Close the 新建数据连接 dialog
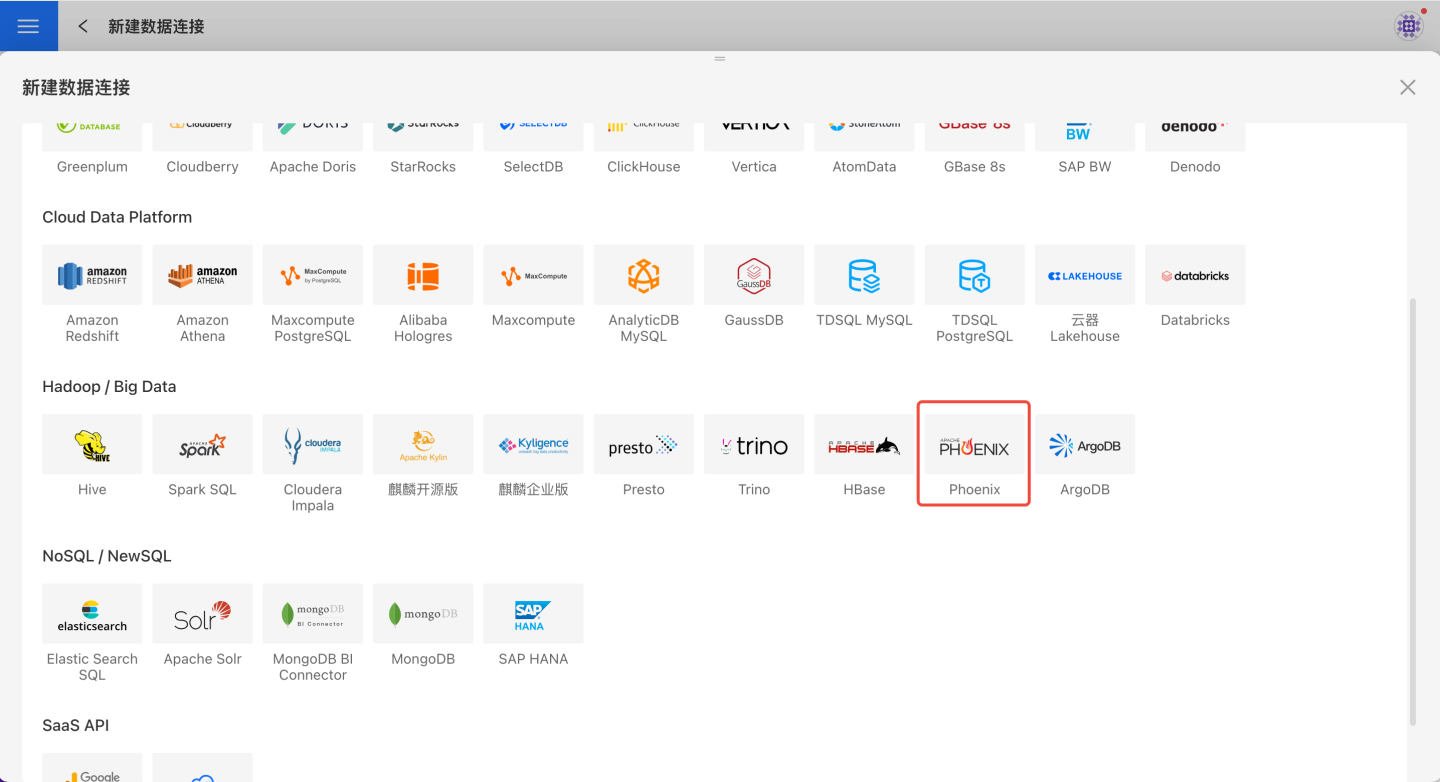 tap(1407, 88)
